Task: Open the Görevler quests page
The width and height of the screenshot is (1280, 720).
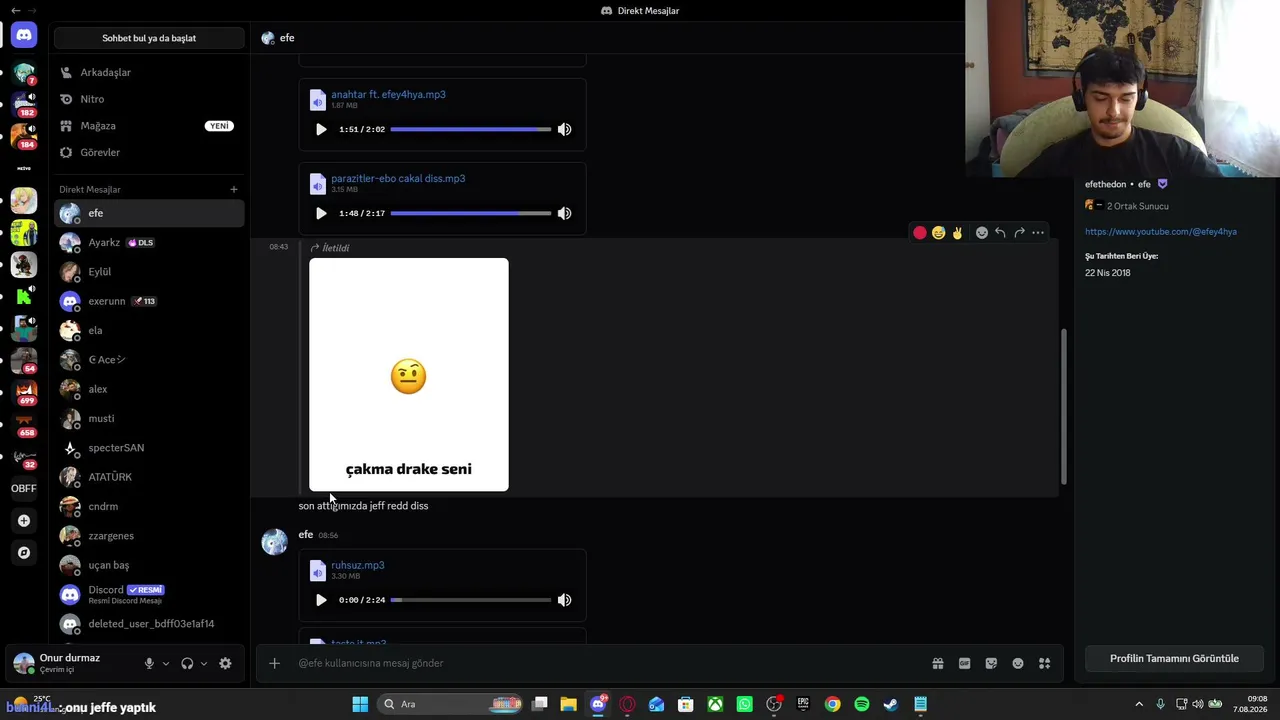Action: point(149,153)
